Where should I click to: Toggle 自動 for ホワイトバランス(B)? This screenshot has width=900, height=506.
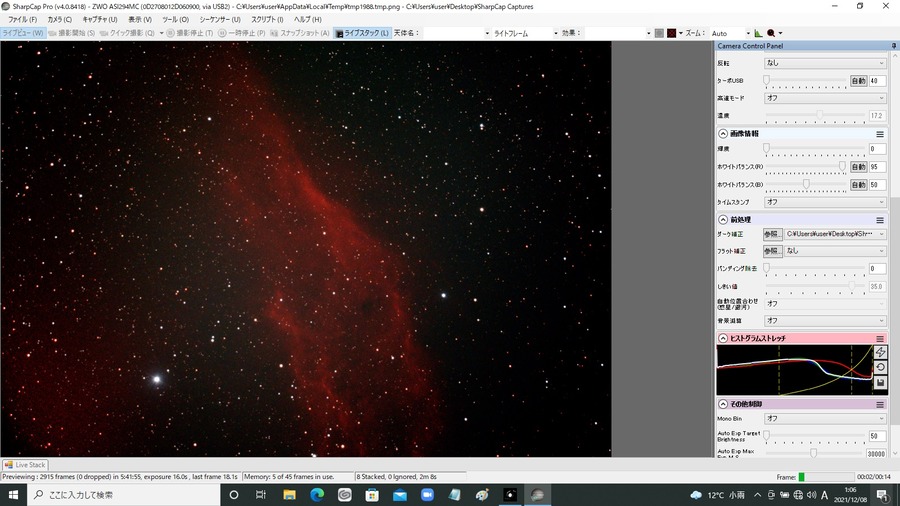pos(858,185)
